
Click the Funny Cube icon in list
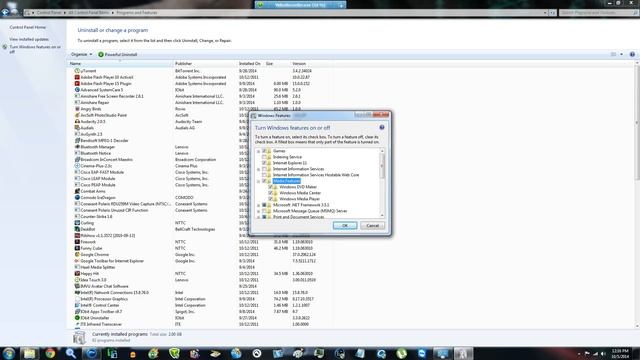pyautogui.click(x=77, y=248)
